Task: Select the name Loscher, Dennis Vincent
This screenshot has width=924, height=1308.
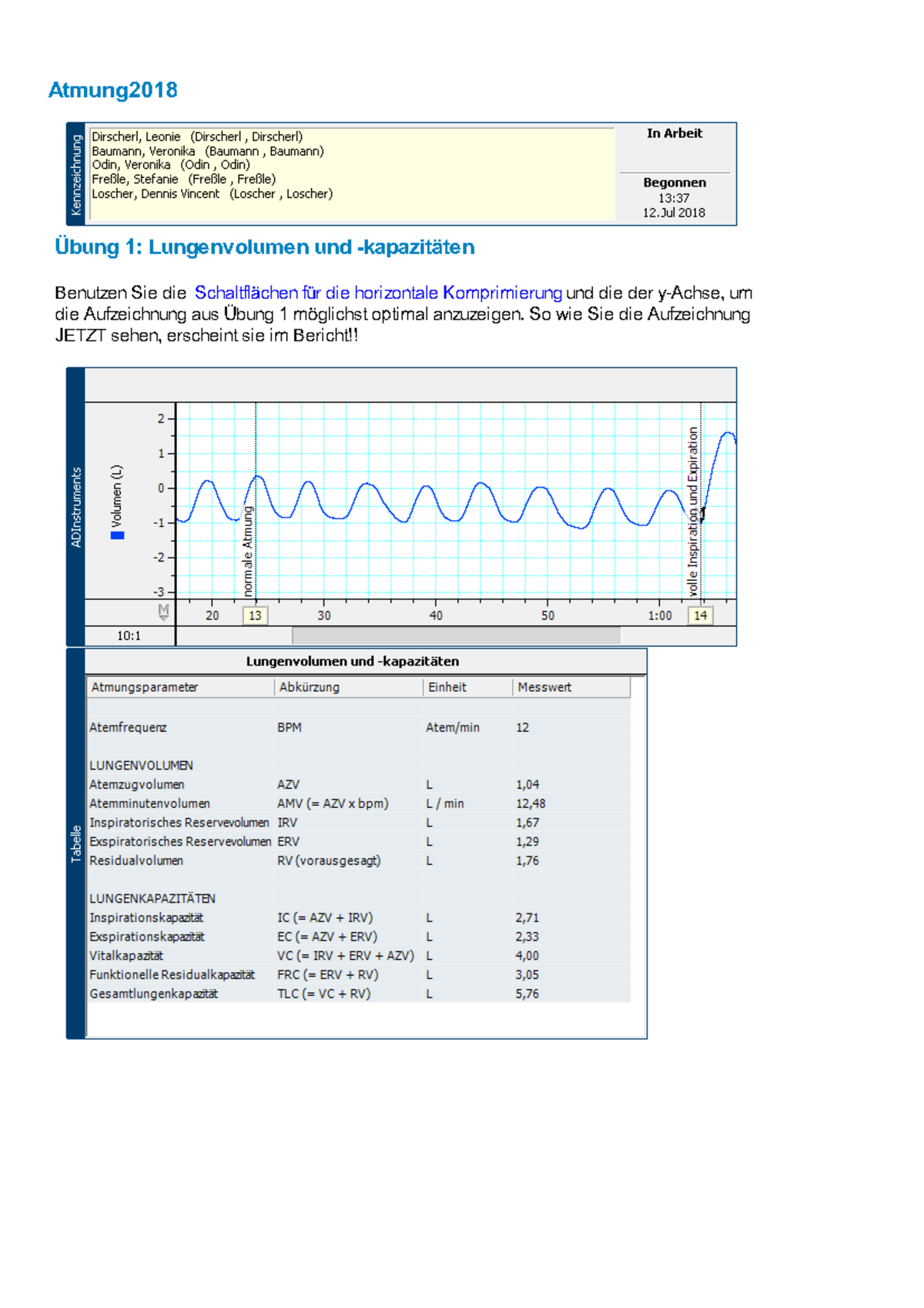Action: [156, 194]
